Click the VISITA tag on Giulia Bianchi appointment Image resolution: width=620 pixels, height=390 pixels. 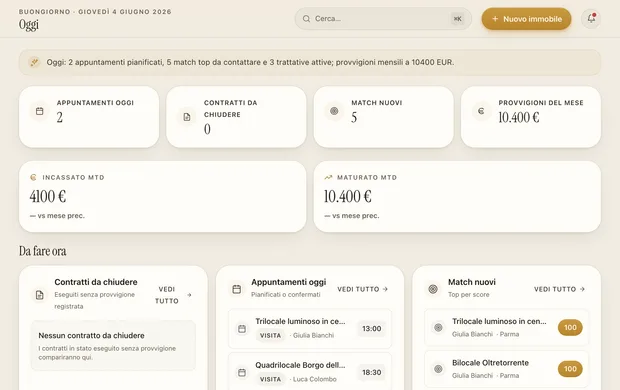click(x=270, y=335)
